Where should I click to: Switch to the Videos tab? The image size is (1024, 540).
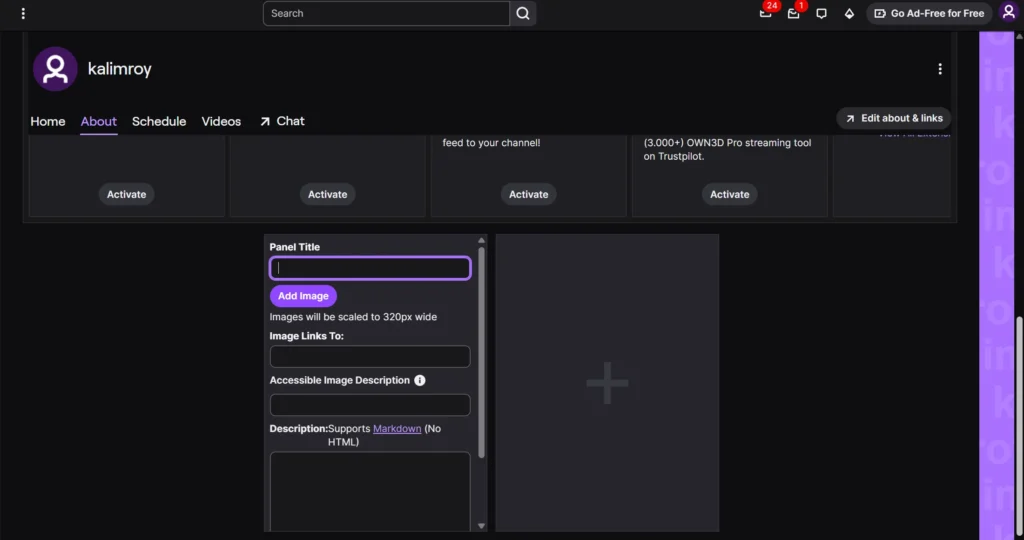click(x=221, y=121)
